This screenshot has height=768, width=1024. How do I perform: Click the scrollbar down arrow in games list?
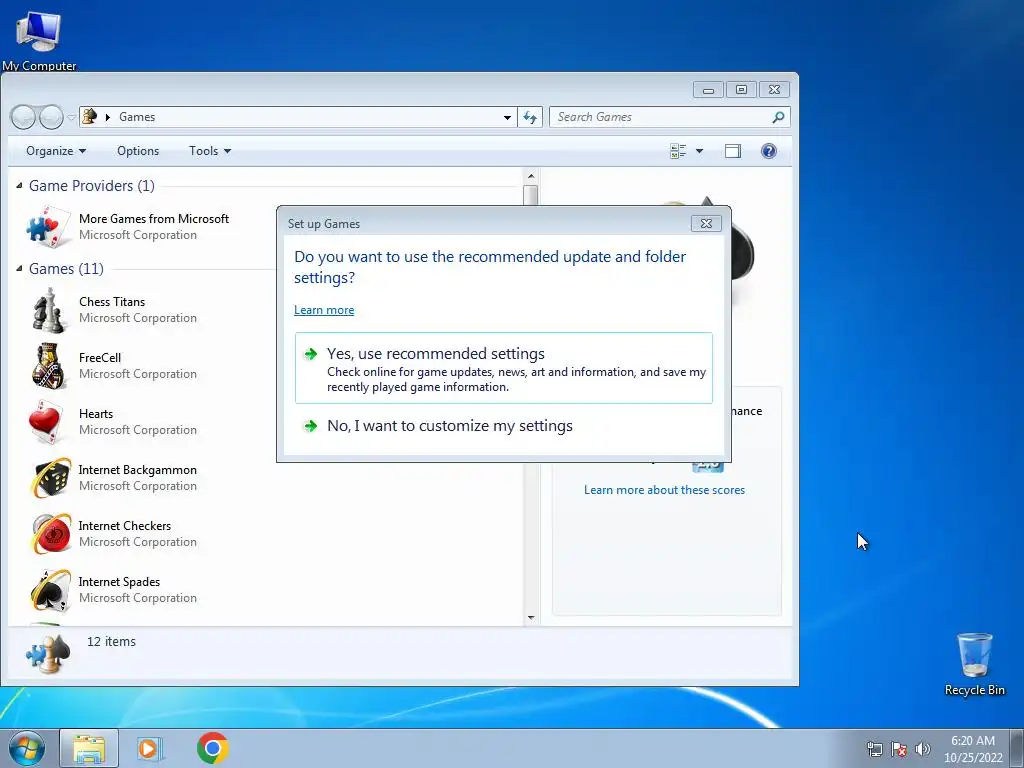[x=531, y=618]
